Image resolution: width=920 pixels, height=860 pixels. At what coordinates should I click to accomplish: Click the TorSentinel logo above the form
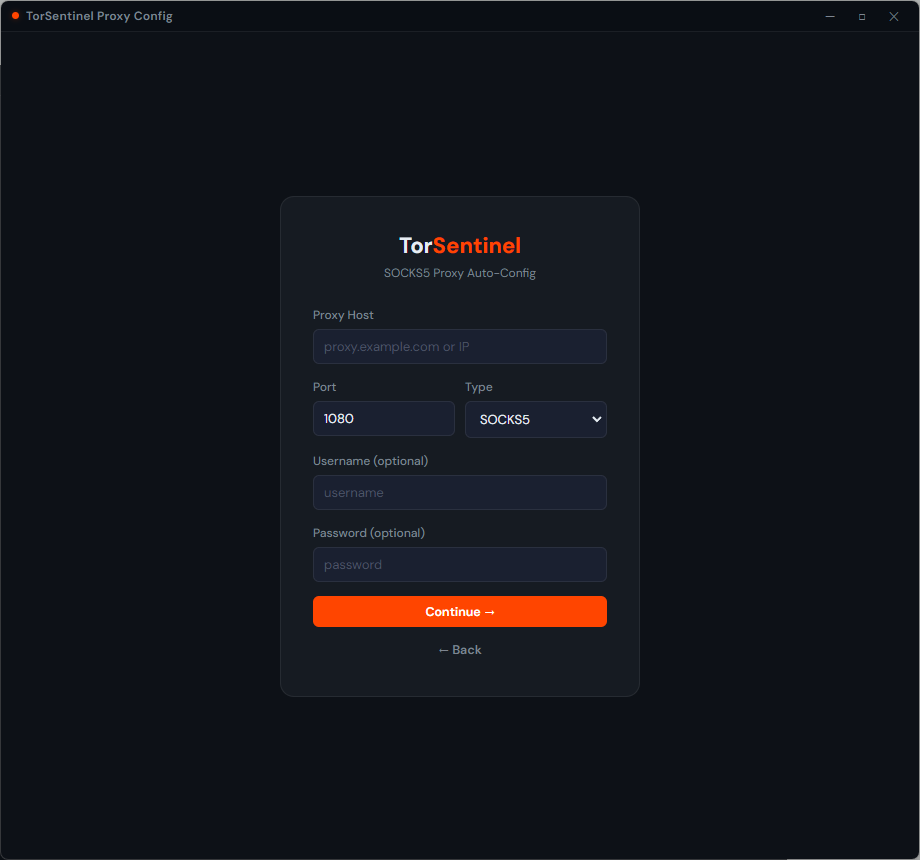click(459, 244)
